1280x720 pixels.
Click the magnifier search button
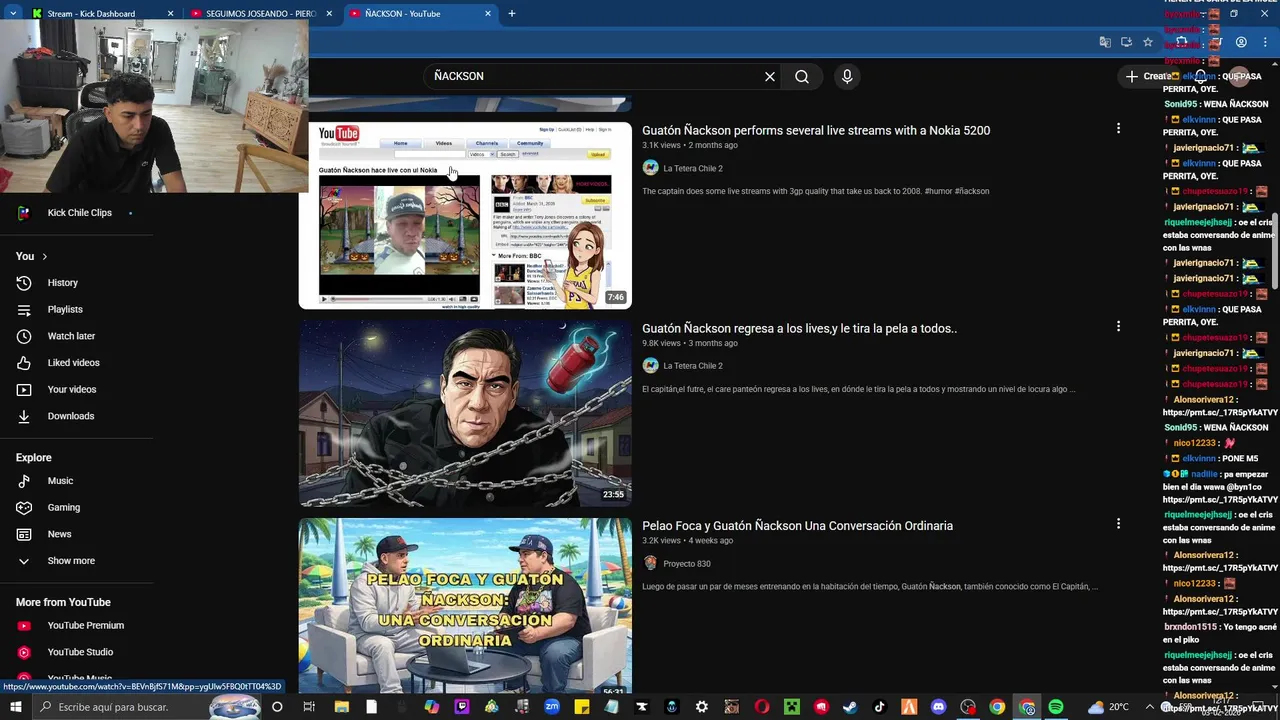point(802,76)
